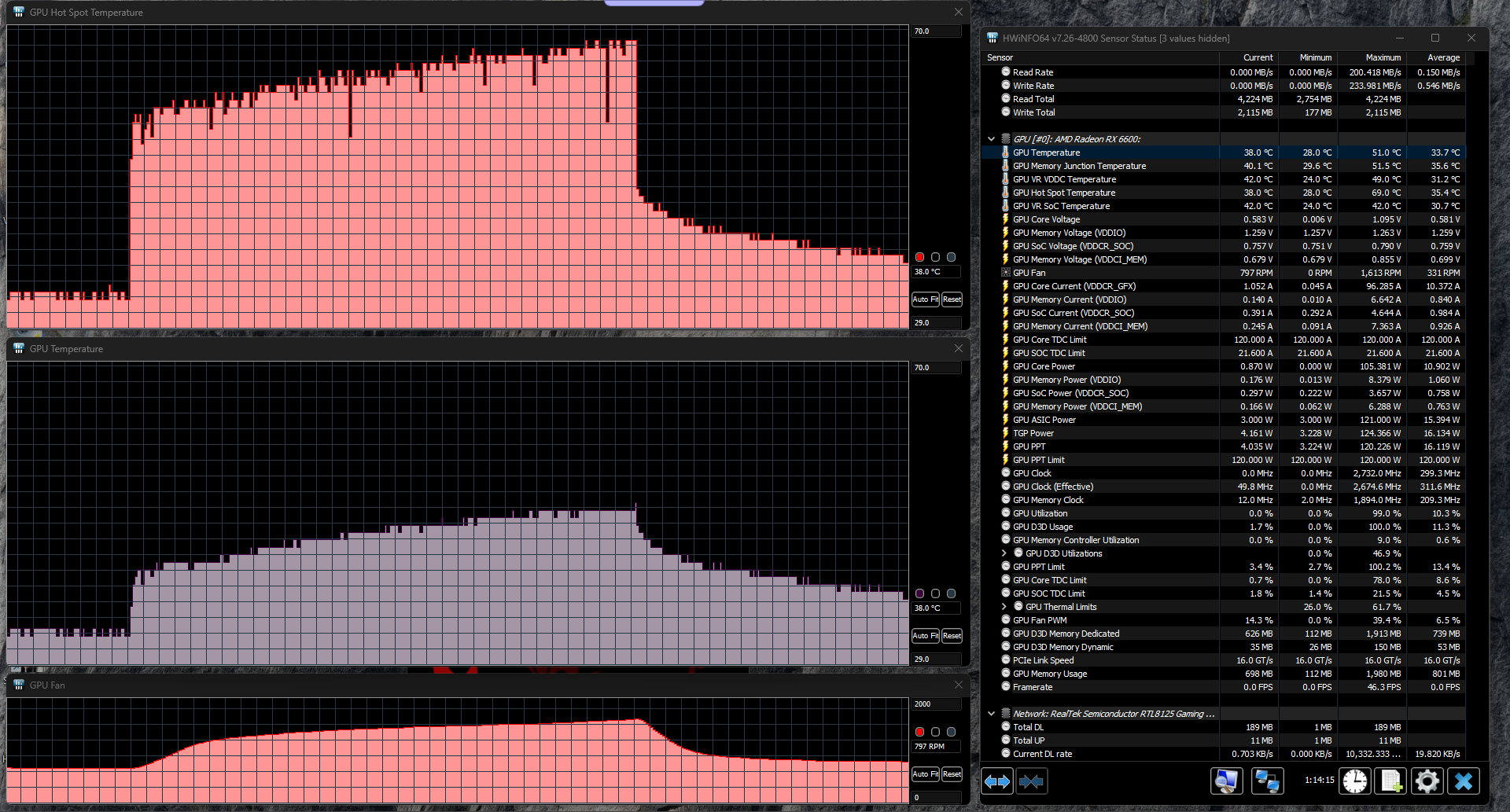Click lightning icon of GPU Core Voltage row
This screenshot has width=1510, height=812.
point(1005,219)
